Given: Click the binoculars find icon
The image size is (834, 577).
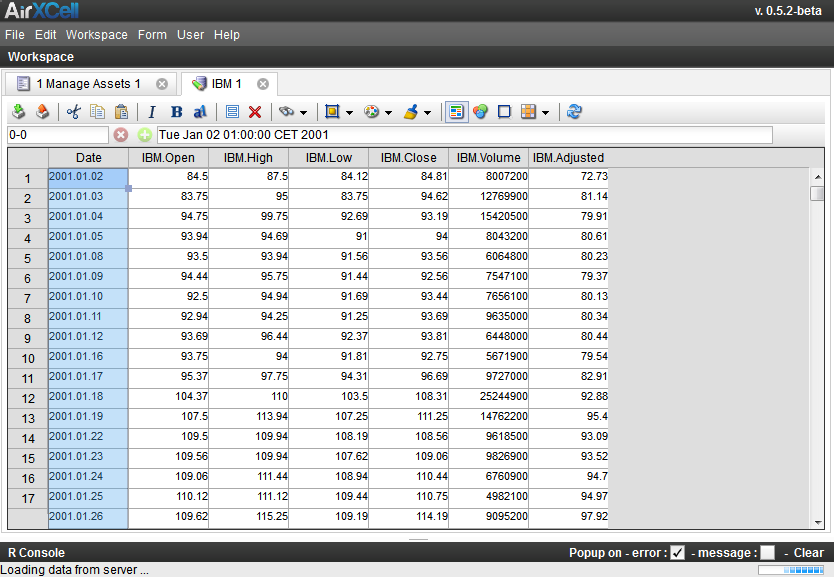Looking at the screenshot, I should coord(287,112).
